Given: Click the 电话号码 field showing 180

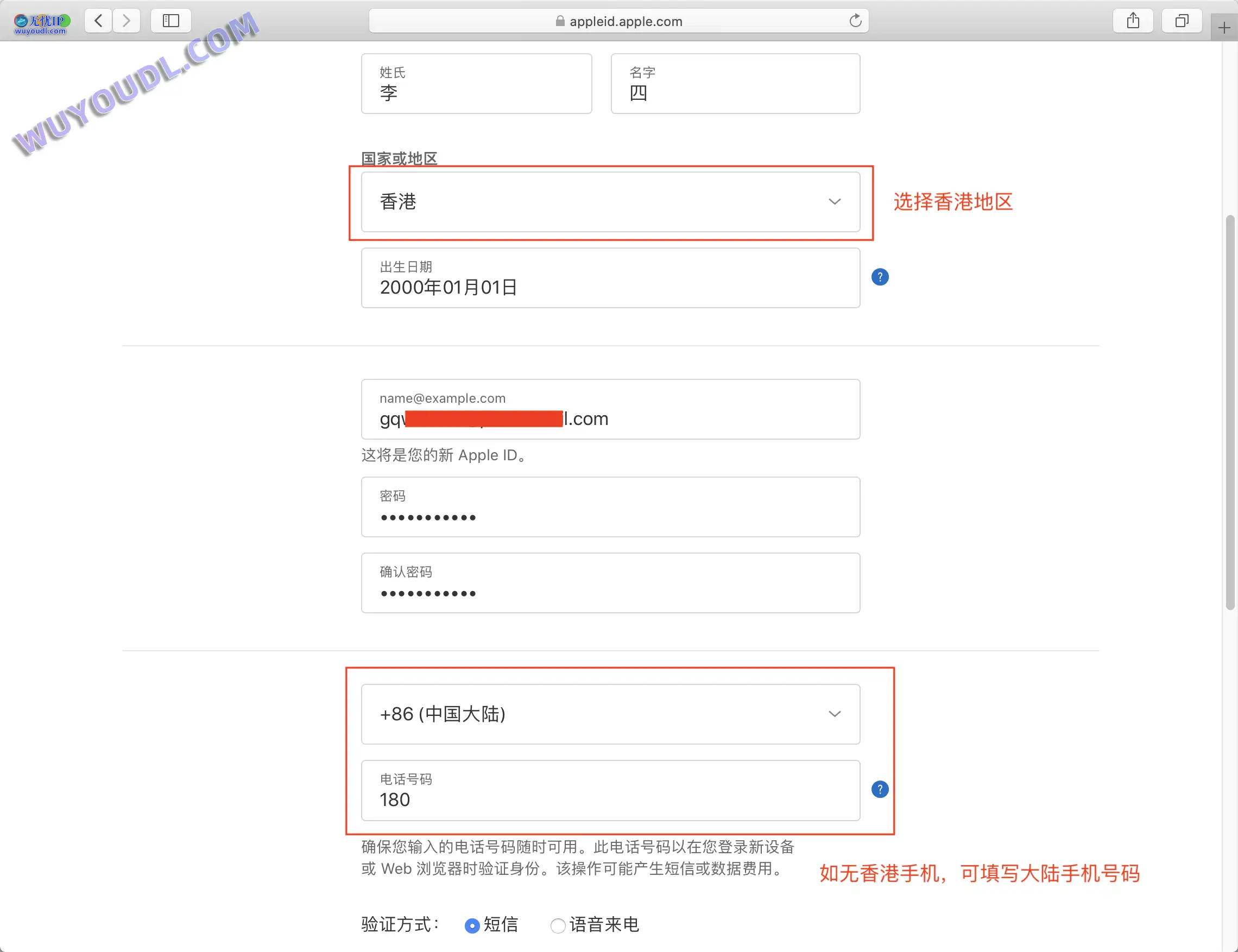Looking at the screenshot, I should [610, 790].
